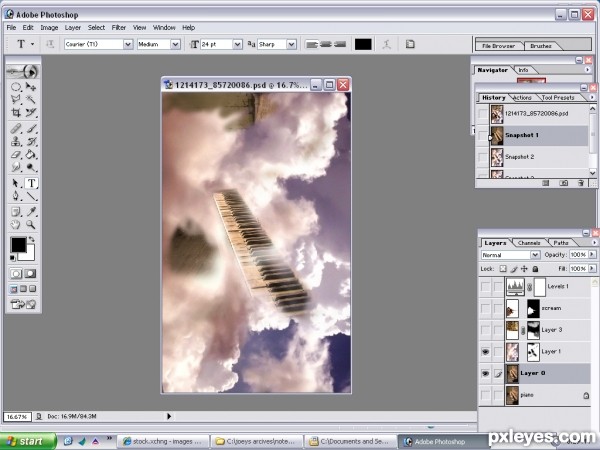
Task: Switch to the Actions tab
Action: tap(522, 98)
